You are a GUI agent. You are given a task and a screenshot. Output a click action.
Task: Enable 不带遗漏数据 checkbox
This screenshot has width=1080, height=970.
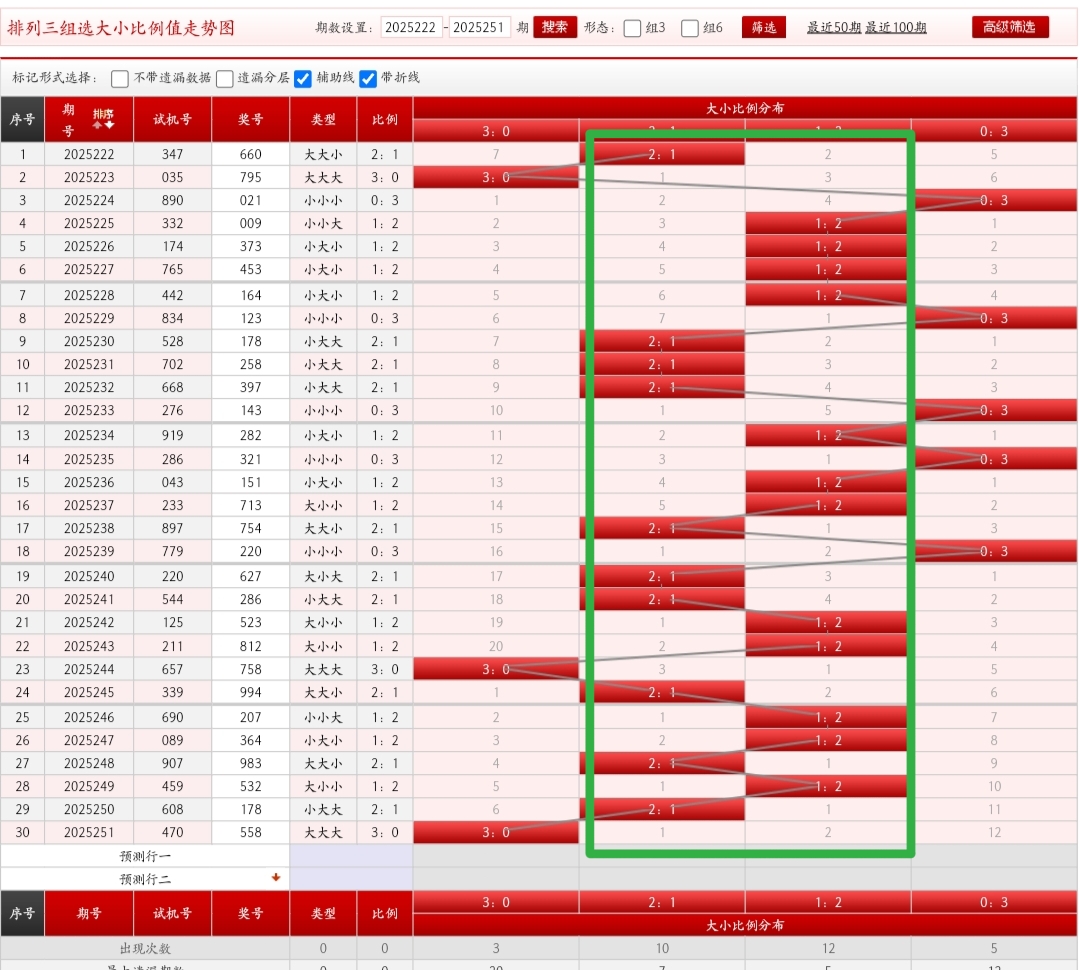120,78
